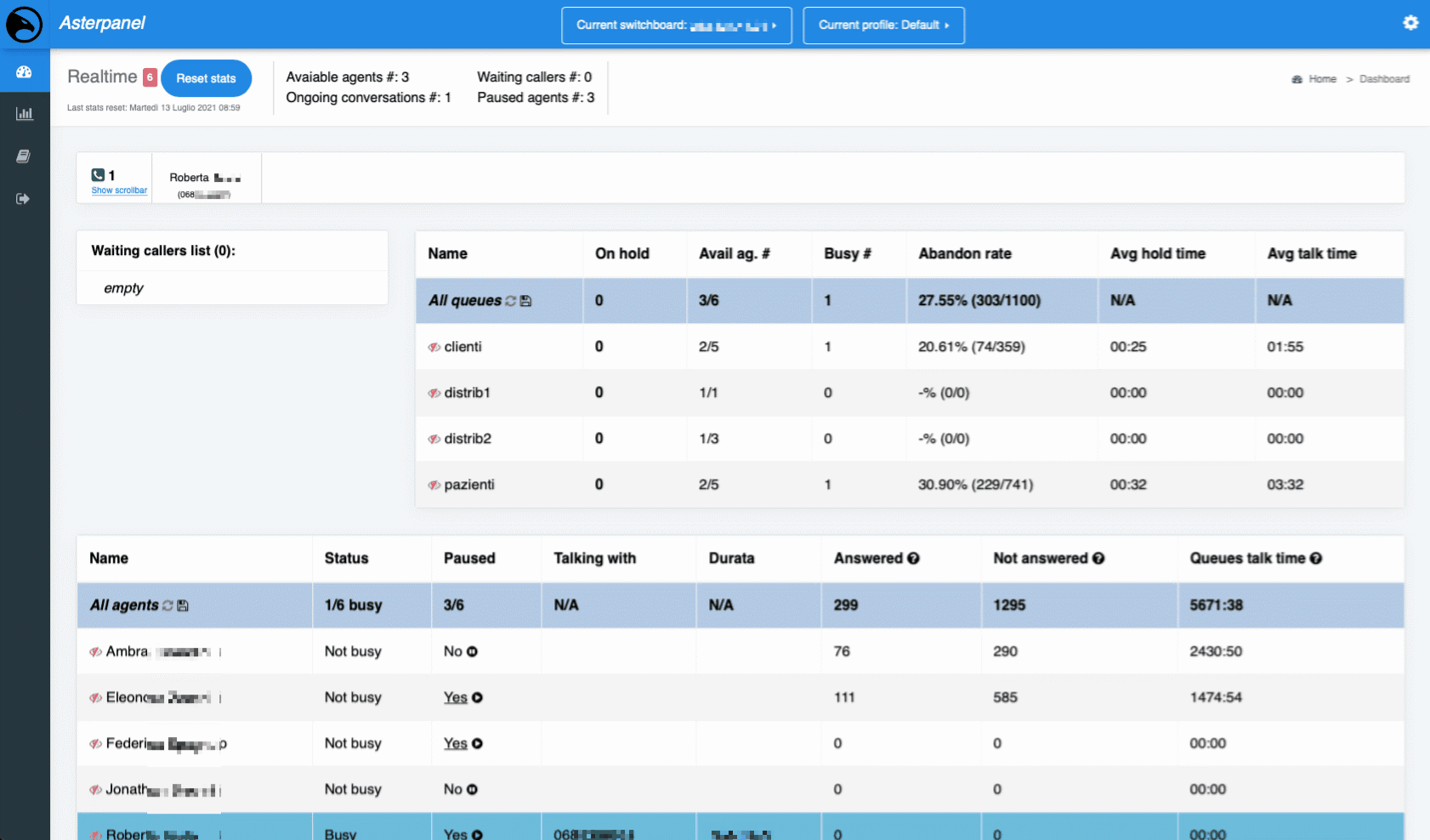
Task: Open the statistics bar chart sidebar icon
Action: [x=24, y=114]
